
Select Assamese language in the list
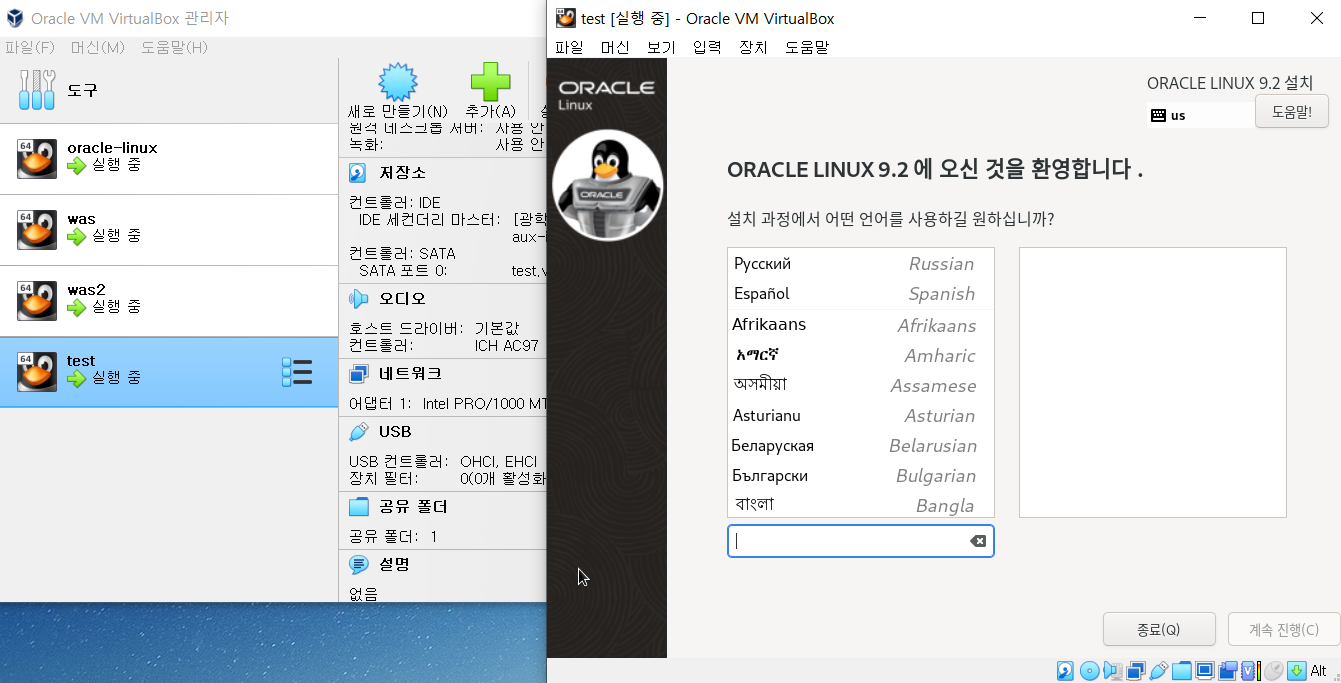(860, 385)
